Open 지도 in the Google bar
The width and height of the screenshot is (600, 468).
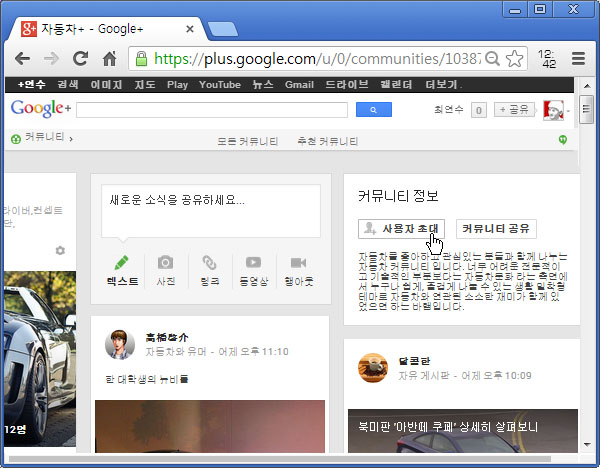tap(145, 84)
